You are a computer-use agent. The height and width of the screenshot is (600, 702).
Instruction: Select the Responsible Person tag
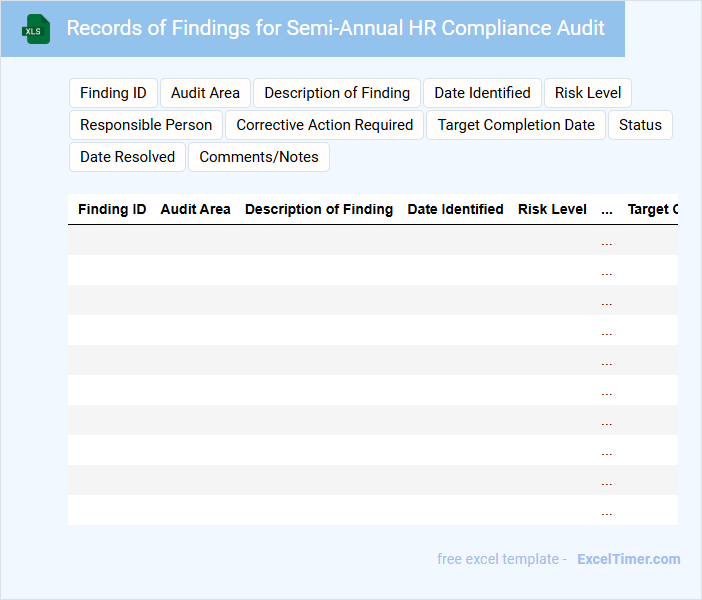(x=146, y=125)
